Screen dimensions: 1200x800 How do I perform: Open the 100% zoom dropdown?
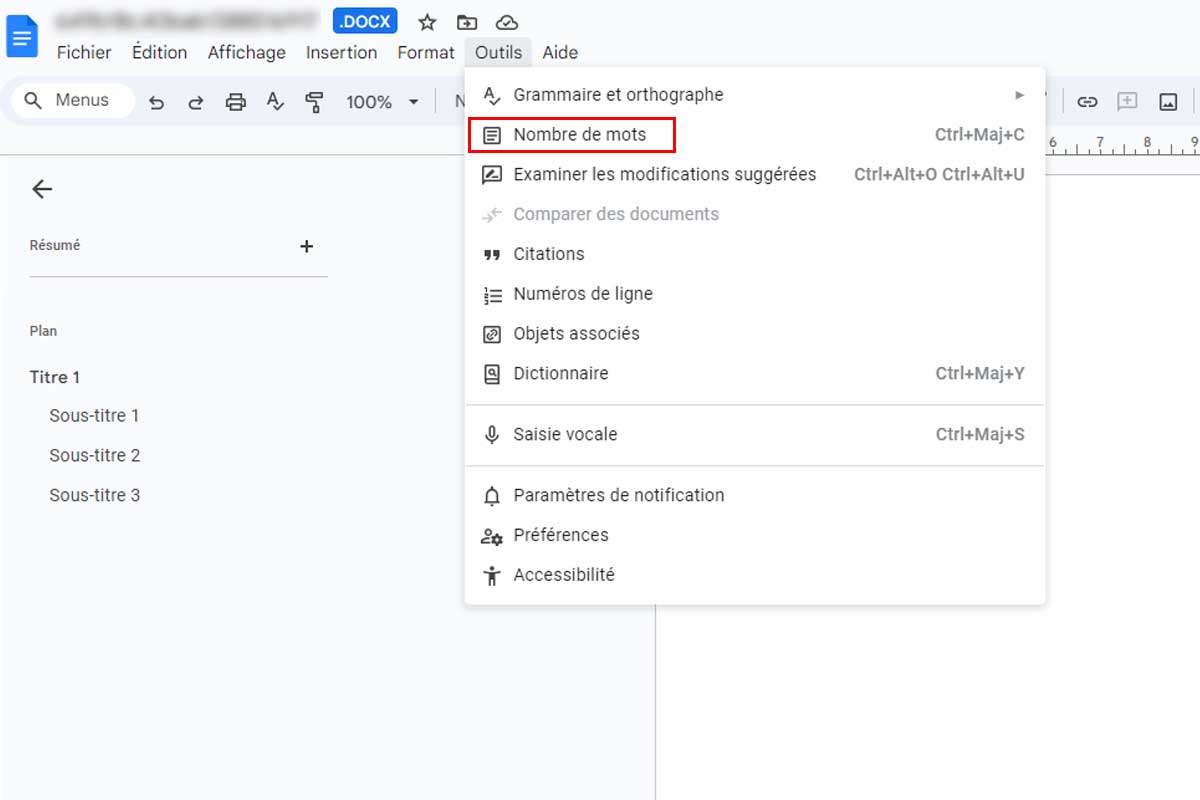click(x=382, y=102)
